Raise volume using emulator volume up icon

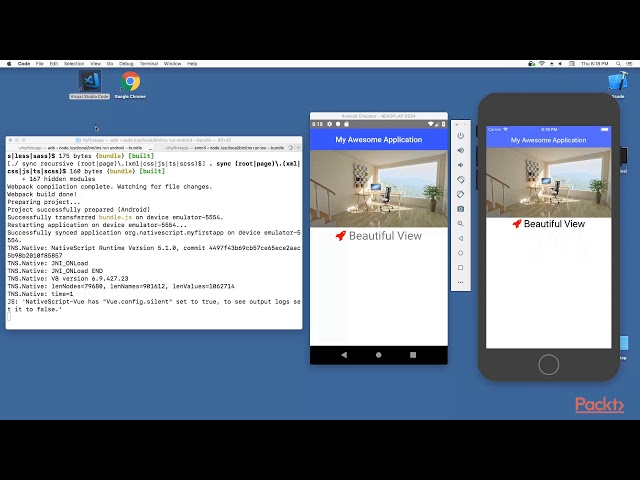(460, 150)
